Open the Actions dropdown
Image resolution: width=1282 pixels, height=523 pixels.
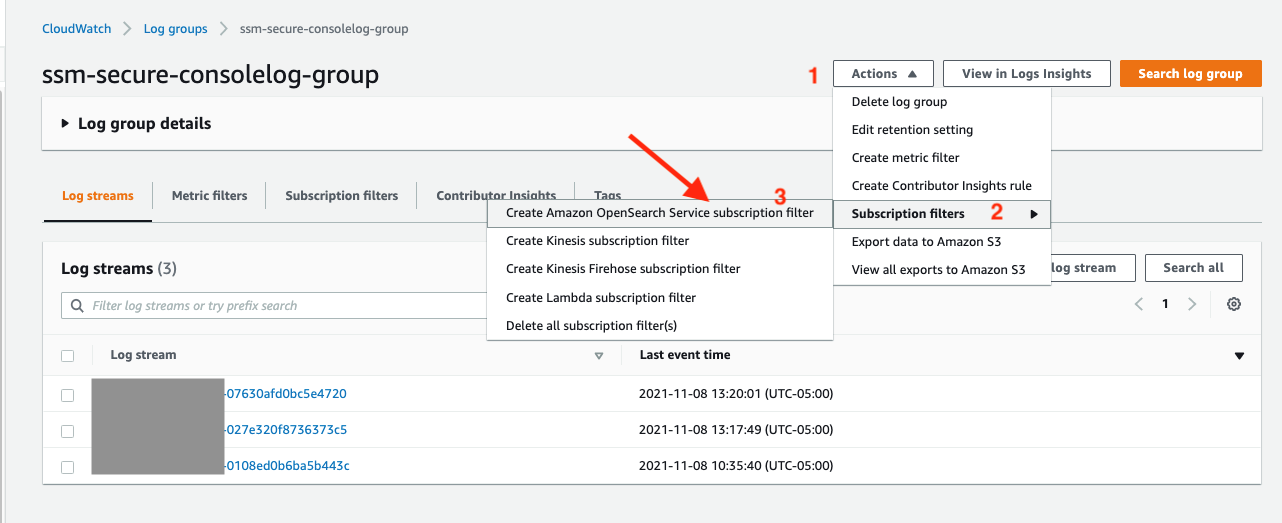[883, 73]
